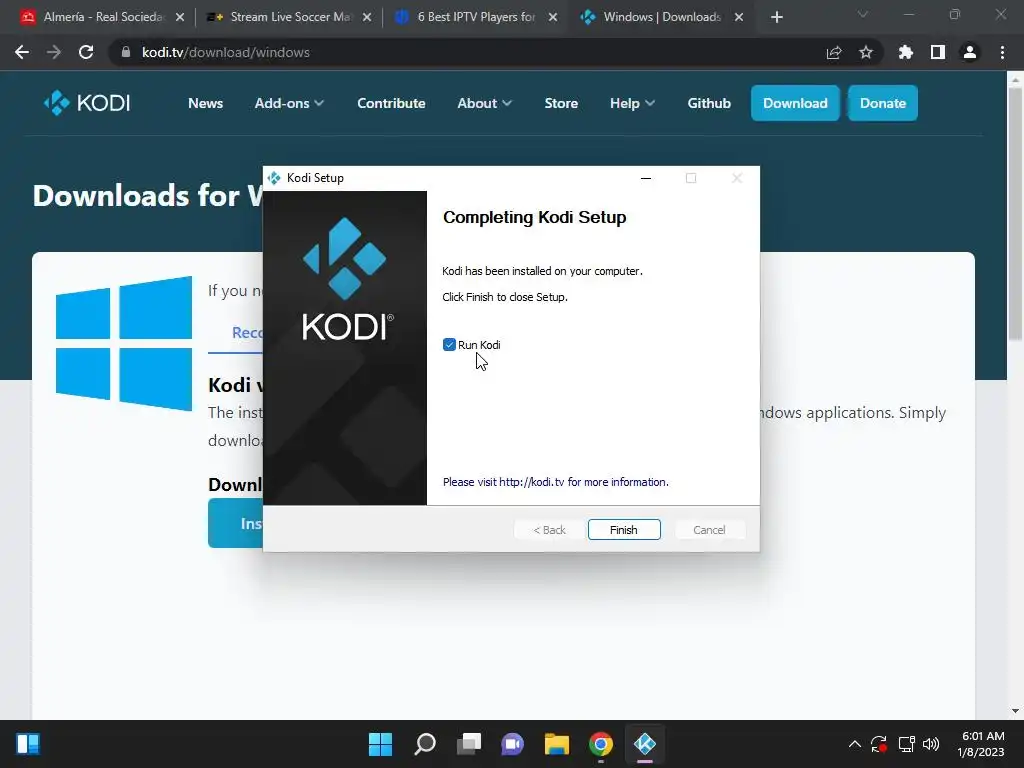The width and height of the screenshot is (1024, 768).
Task: Close the Stream Live Soccer tab
Action: (x=367, y=17)
